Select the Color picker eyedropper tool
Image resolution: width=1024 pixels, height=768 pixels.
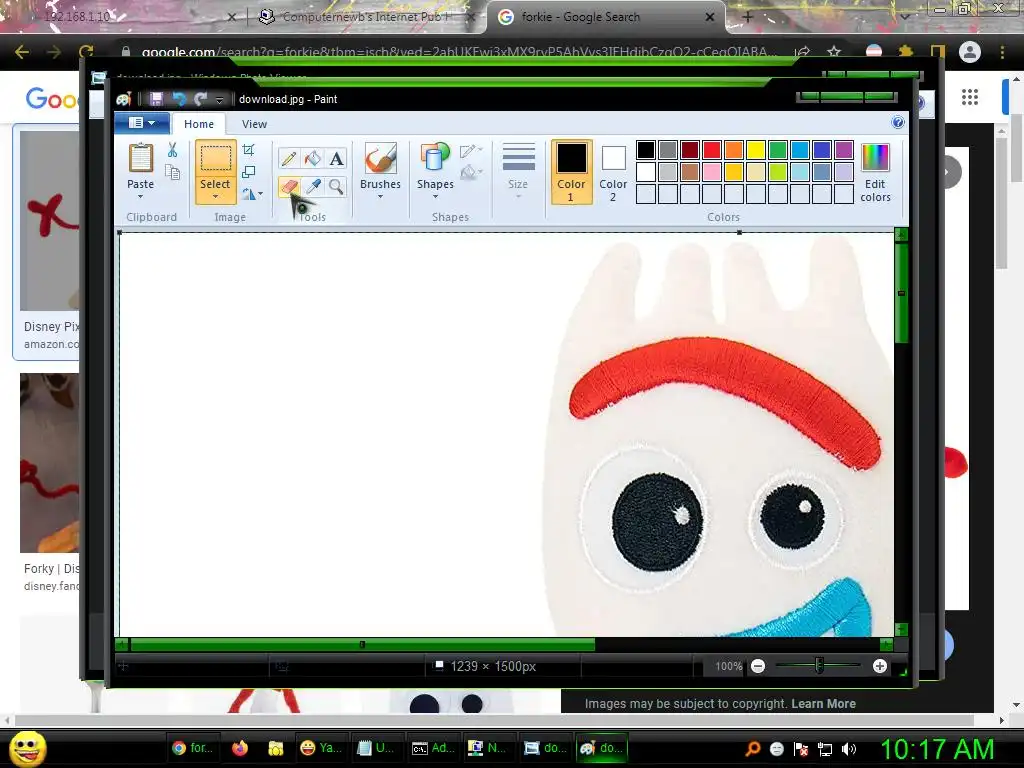[312, 187]
